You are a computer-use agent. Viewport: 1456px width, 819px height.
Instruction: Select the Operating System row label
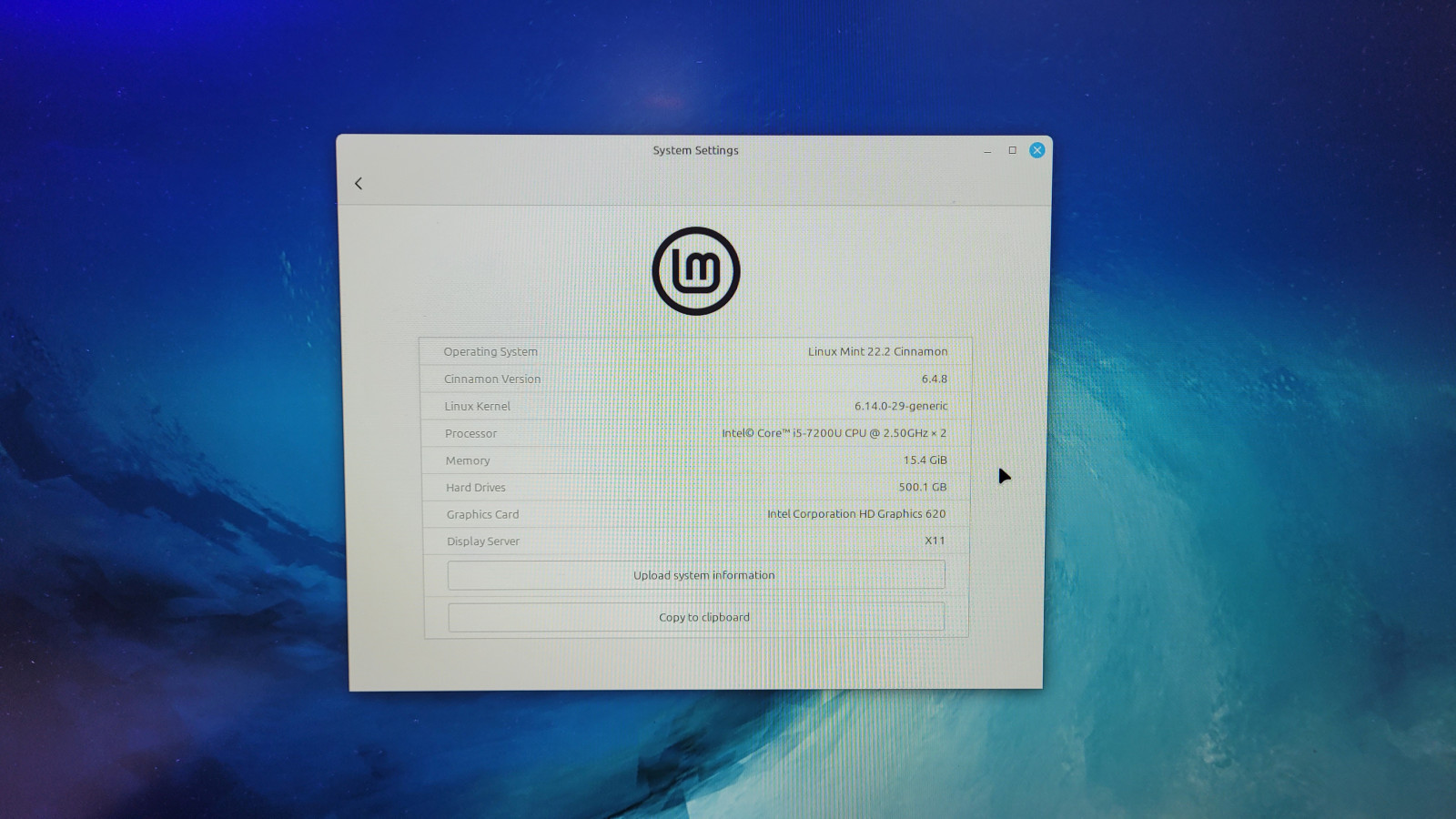coord(490,352)
